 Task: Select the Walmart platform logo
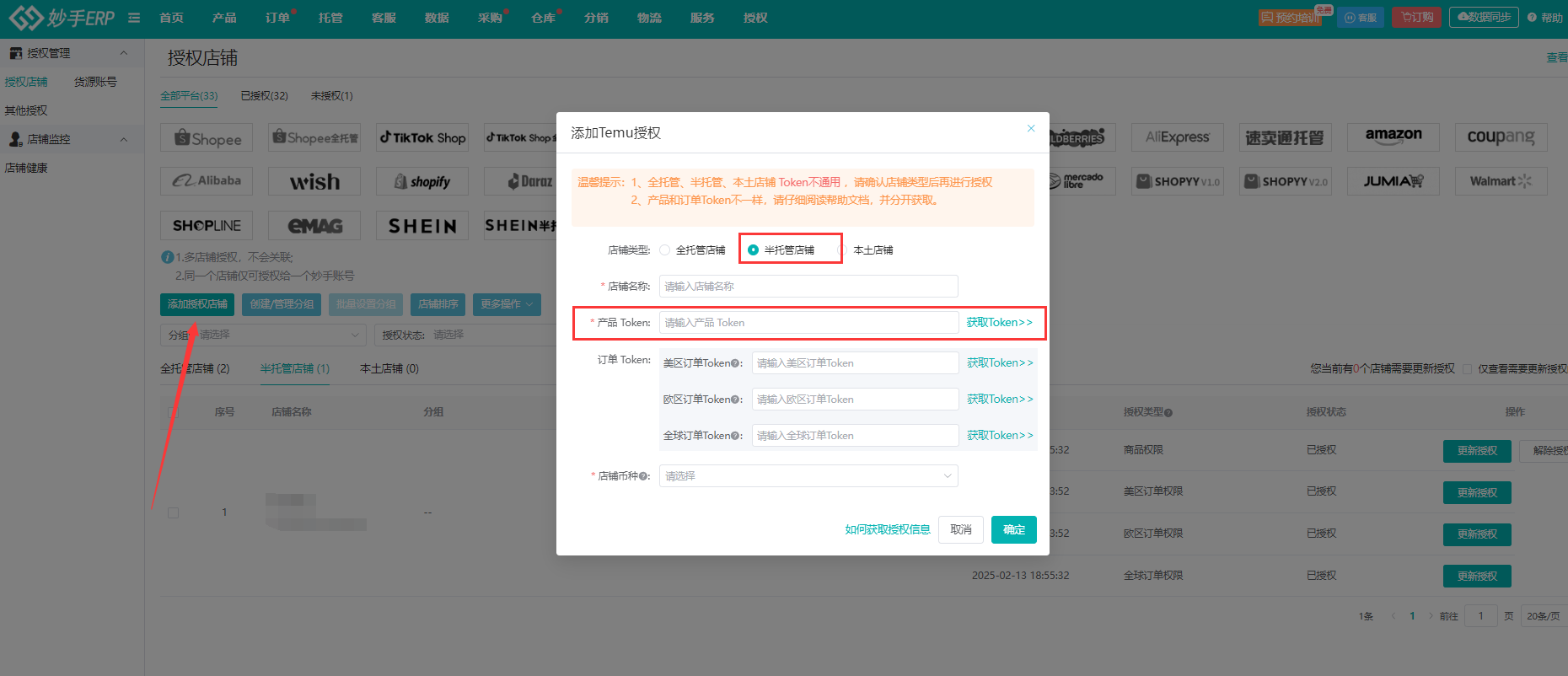1501,181
